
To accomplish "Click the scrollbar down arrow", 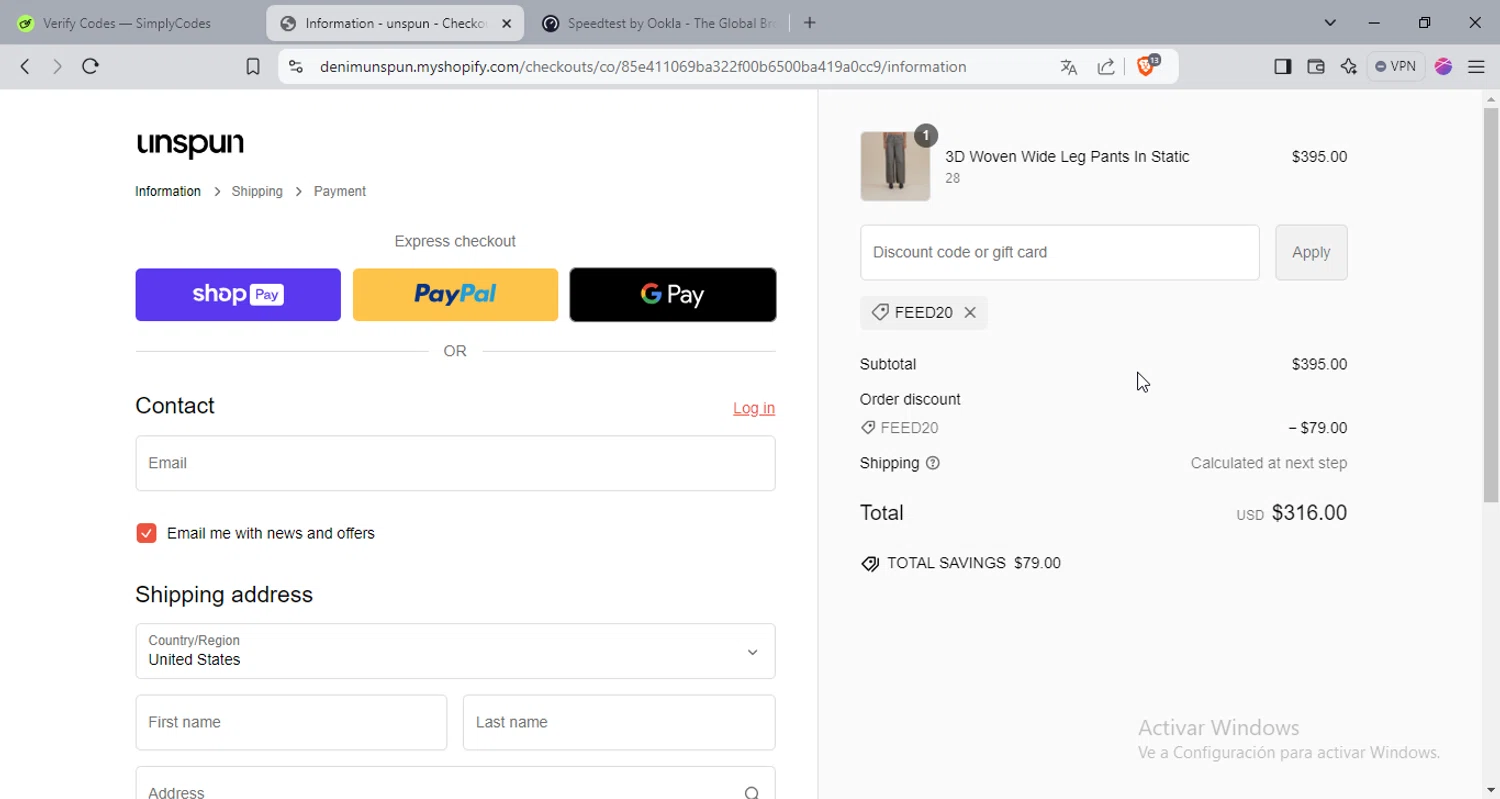I will [x=1491, y=790].
